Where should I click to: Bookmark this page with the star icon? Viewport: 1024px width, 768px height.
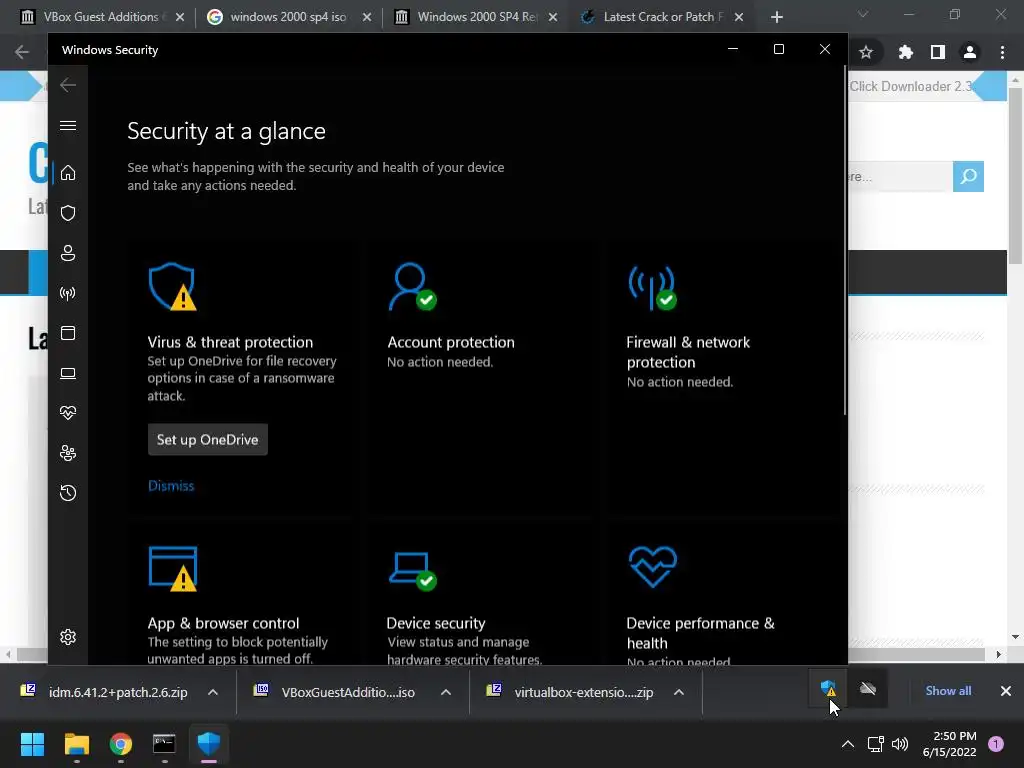866,52
